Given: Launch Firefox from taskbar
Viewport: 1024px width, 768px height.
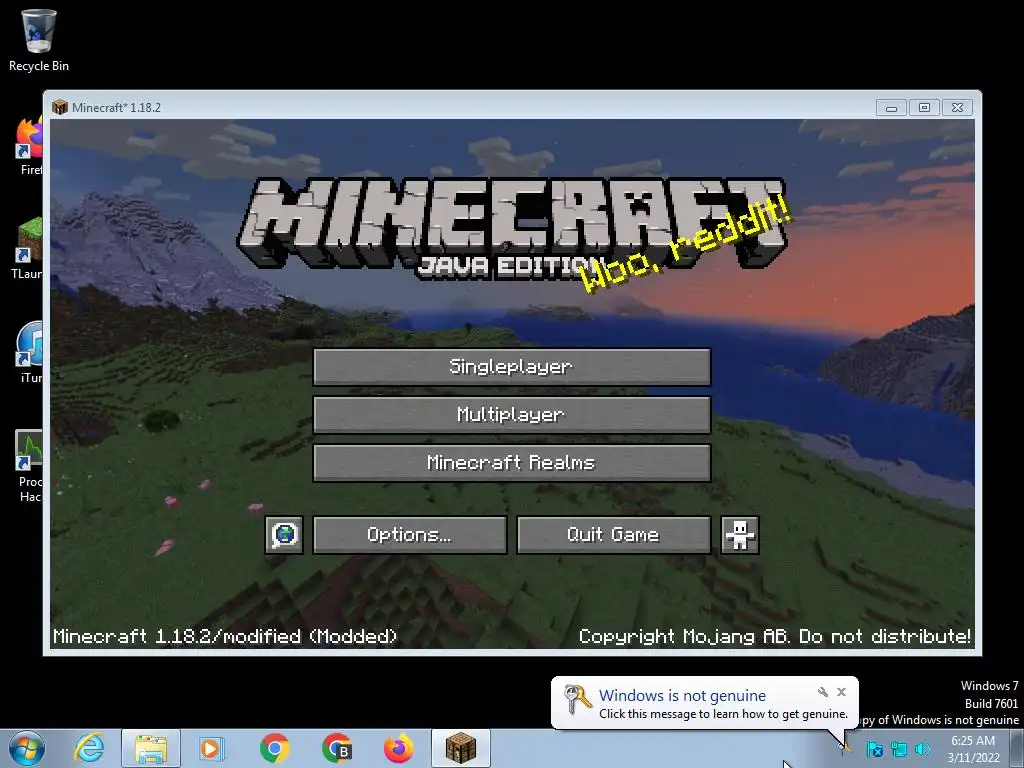Looking at the screenshot, I should tap(398, 748).
